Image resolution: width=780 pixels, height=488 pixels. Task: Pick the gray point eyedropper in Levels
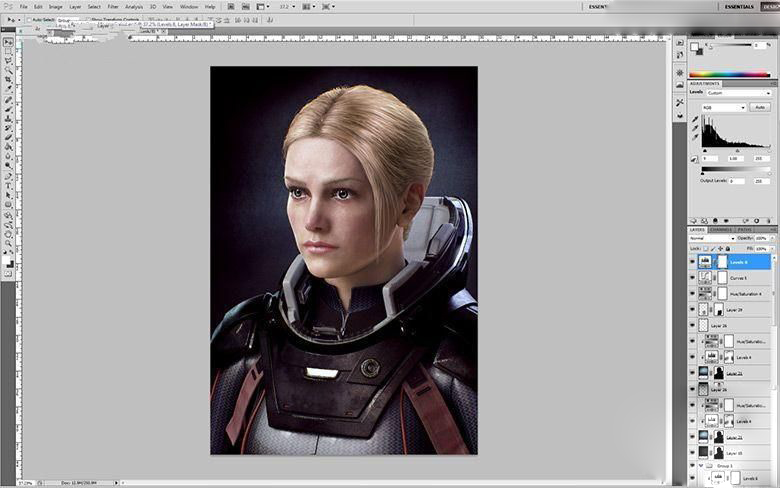(695, 128)
